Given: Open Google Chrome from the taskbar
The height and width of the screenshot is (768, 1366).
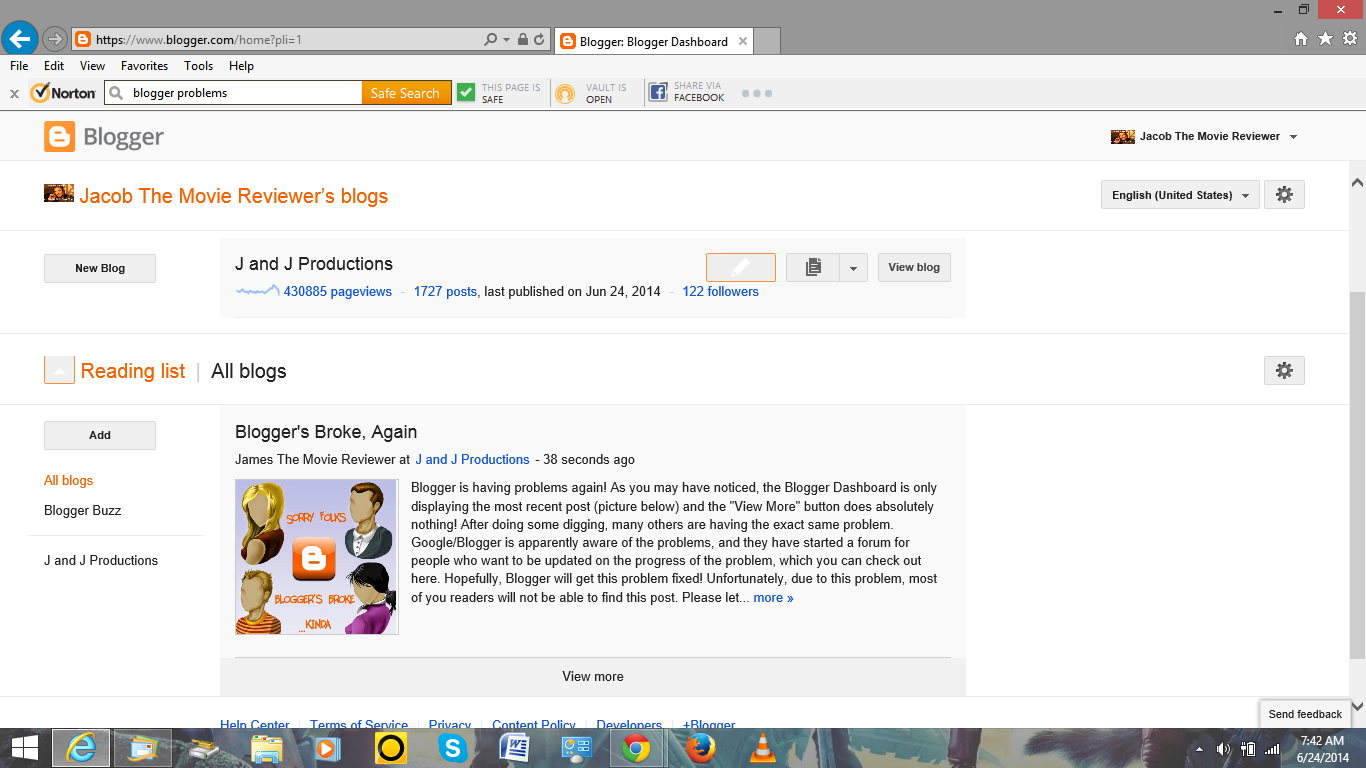Looking at the screenshot, I should (637, 748).
